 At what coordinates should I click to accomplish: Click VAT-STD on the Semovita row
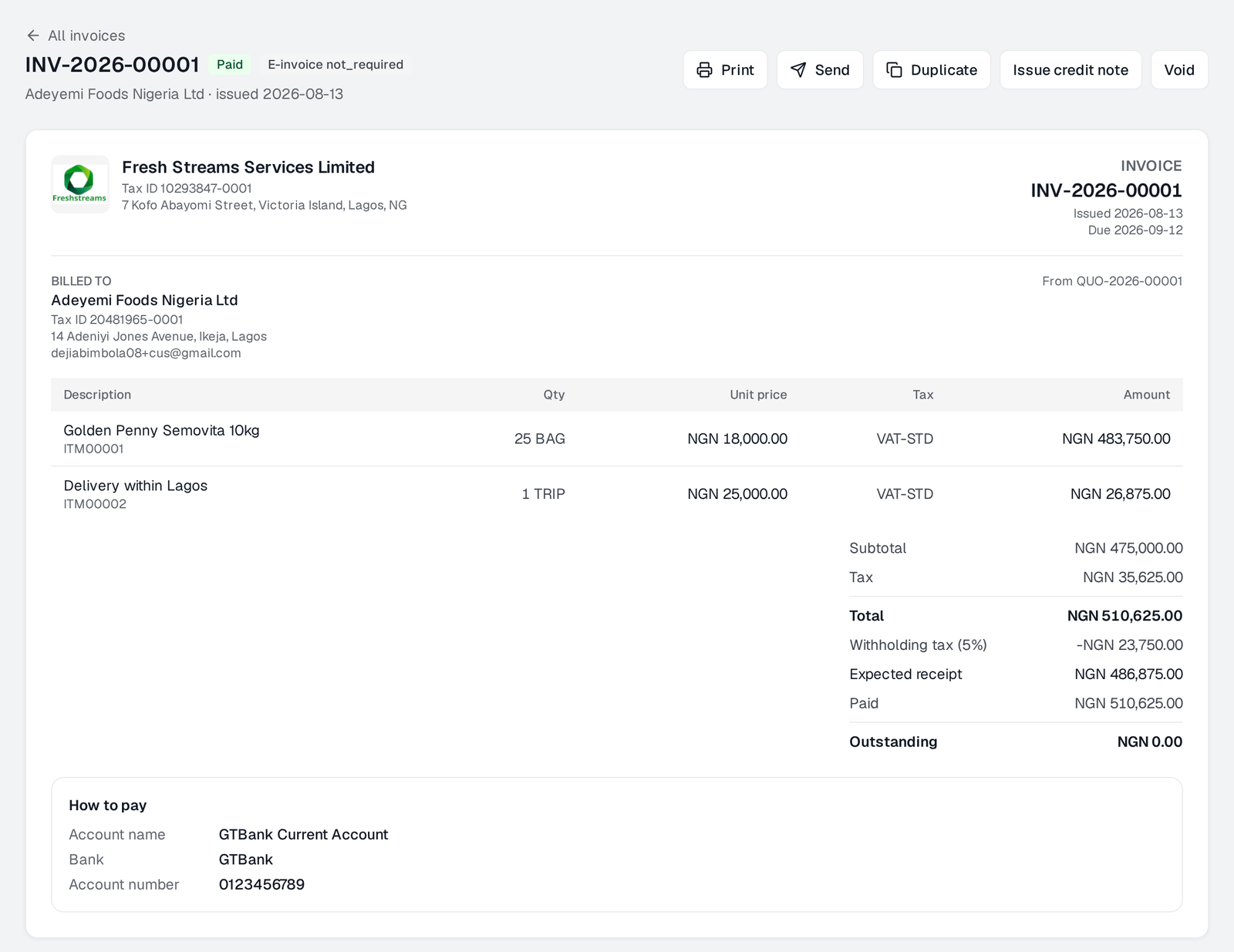[905, 439]
